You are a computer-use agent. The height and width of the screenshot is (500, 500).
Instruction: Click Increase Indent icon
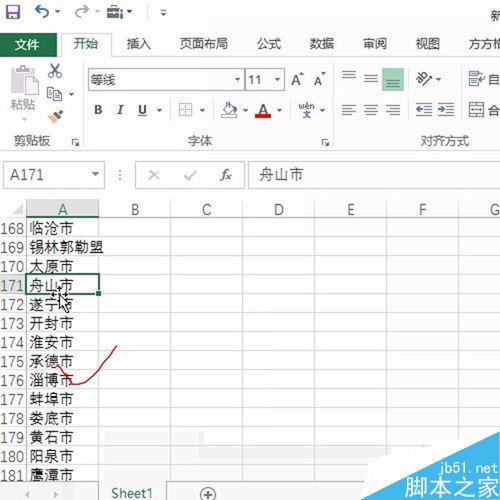pos(446,110)
